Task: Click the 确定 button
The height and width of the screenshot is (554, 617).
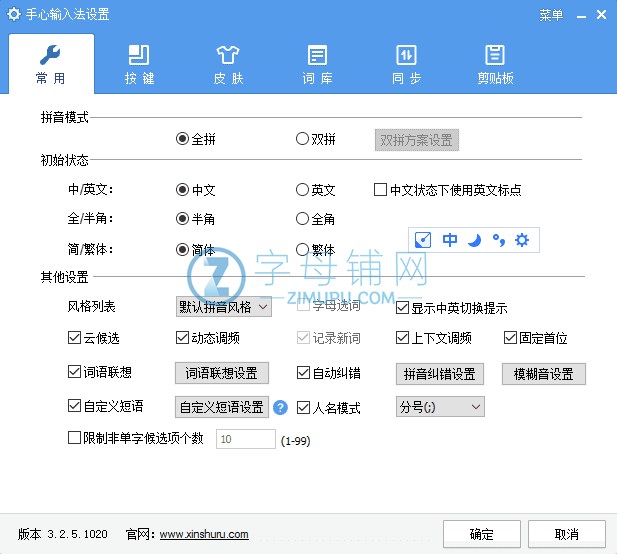Action: (x=482, y=534)
